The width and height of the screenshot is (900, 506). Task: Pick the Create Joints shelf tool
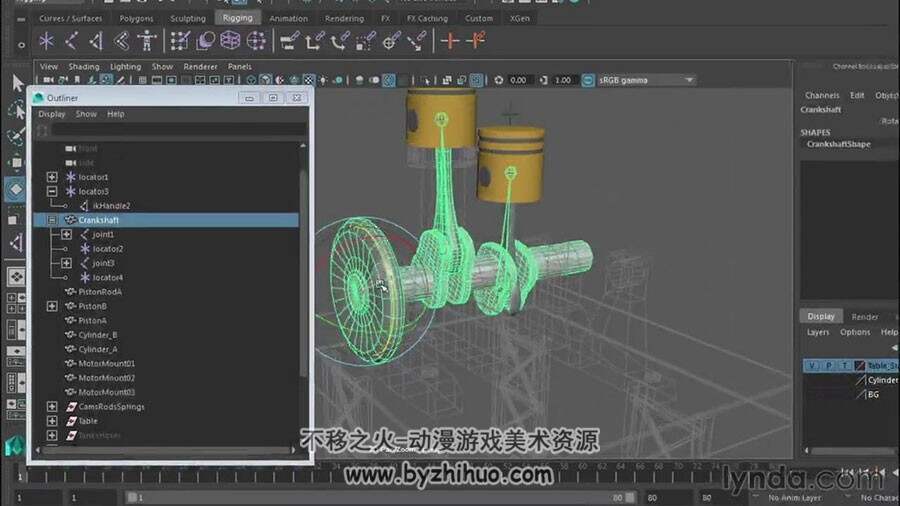coord(72,41)
